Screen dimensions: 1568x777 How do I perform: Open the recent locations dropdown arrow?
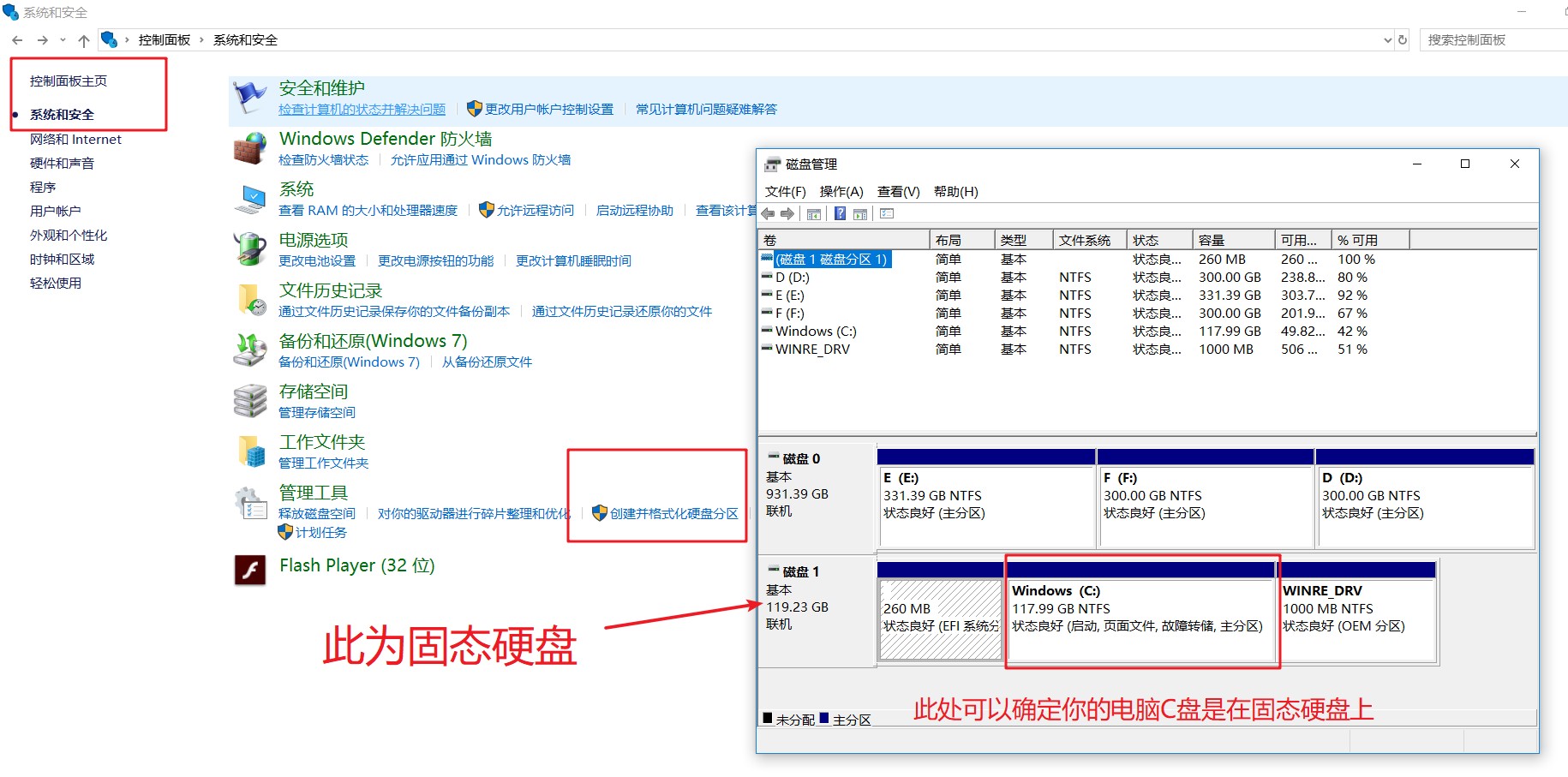click(63, 40)
